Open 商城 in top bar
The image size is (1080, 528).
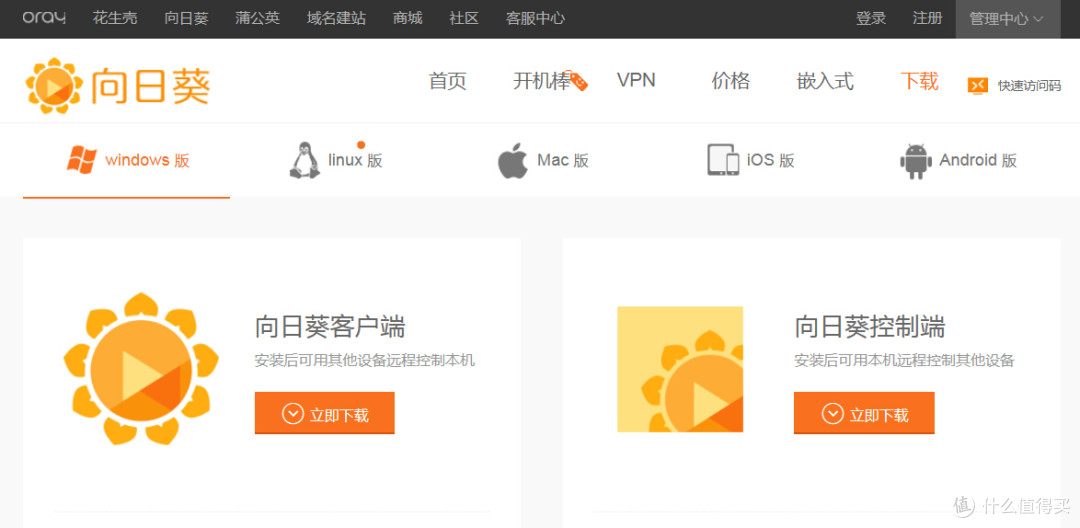408,19
